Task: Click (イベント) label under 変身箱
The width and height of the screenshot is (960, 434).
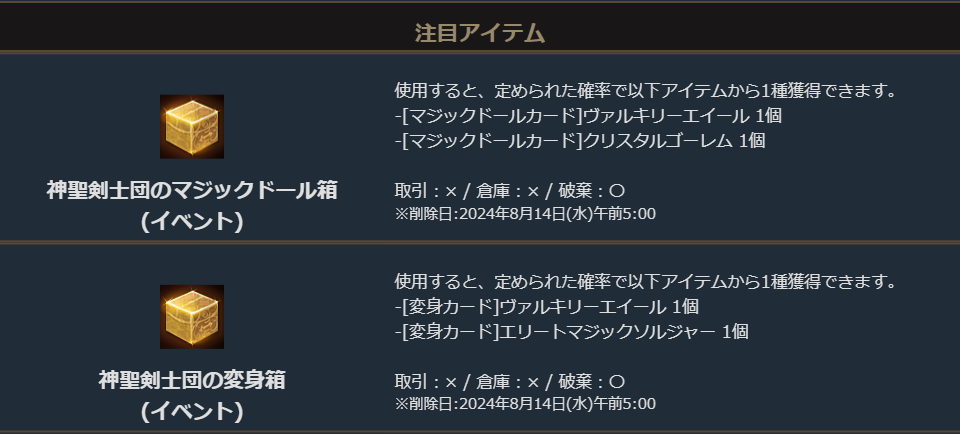Action: point(192,411)
